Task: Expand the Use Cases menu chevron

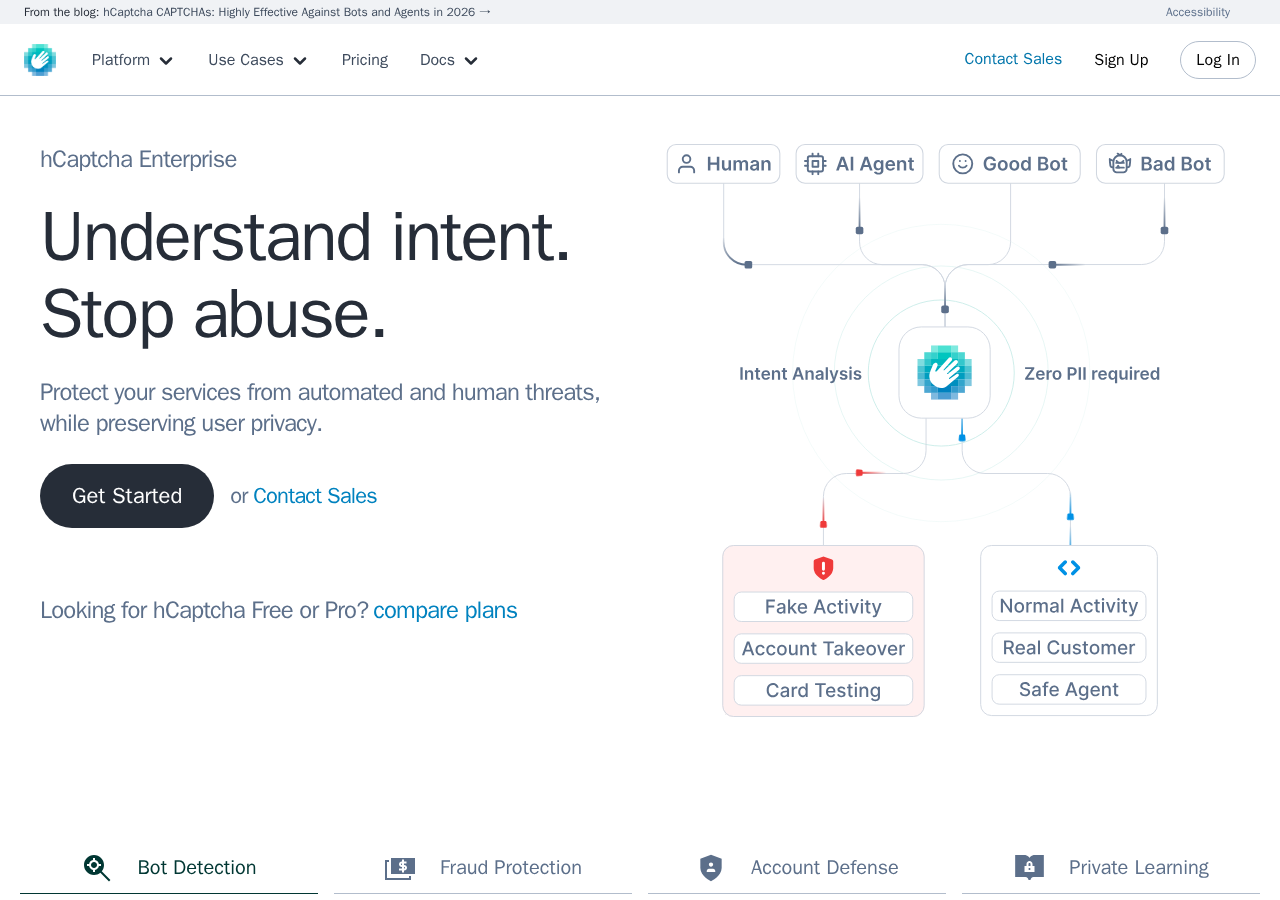Action: point(300,61)
